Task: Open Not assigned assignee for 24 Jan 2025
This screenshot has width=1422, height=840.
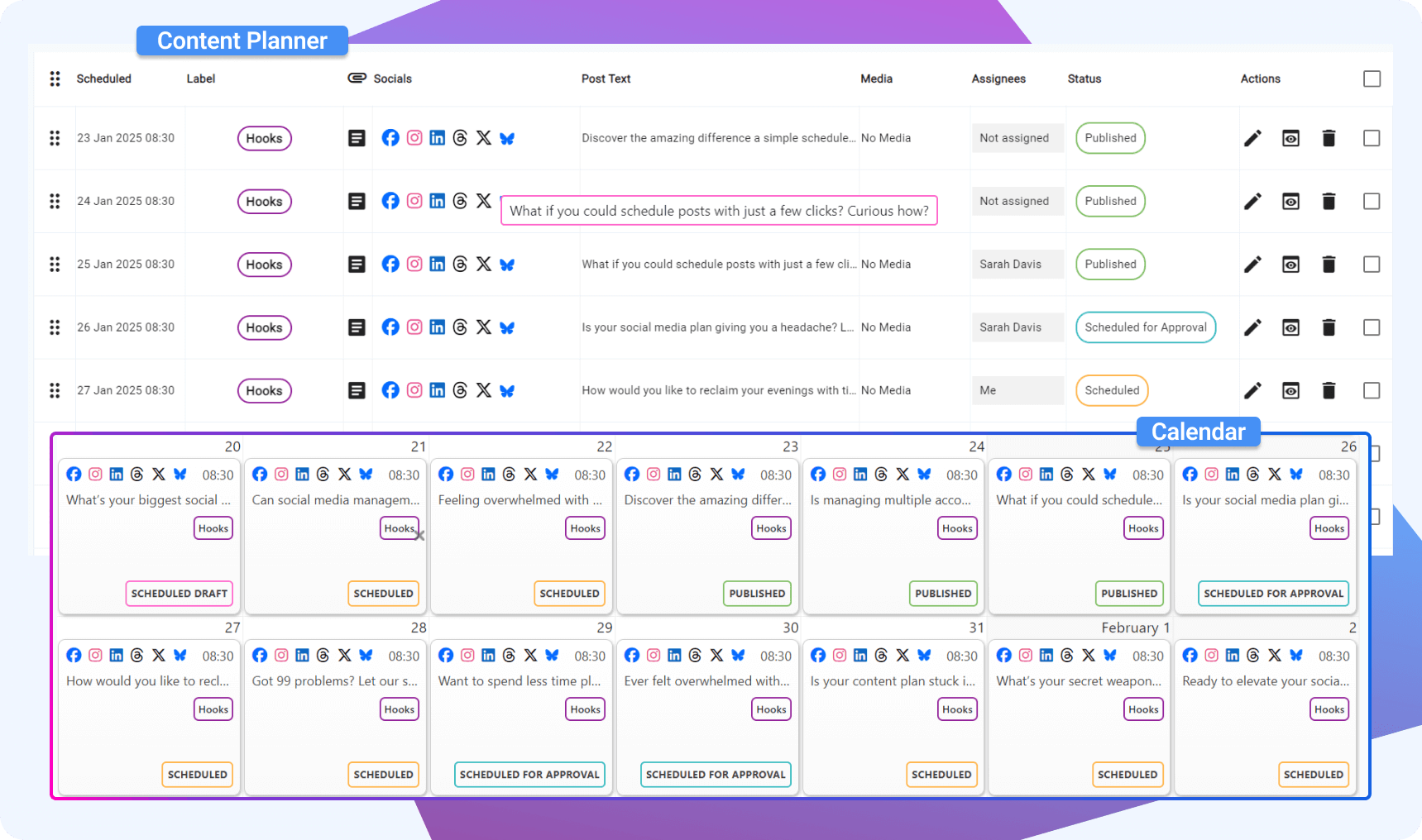Action: [1017, 201]
